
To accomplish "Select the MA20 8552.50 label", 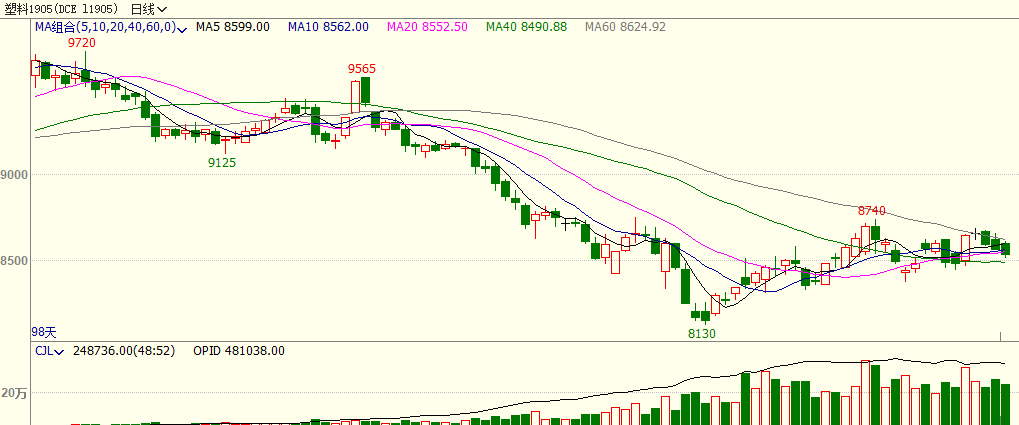I will (427, 27).
